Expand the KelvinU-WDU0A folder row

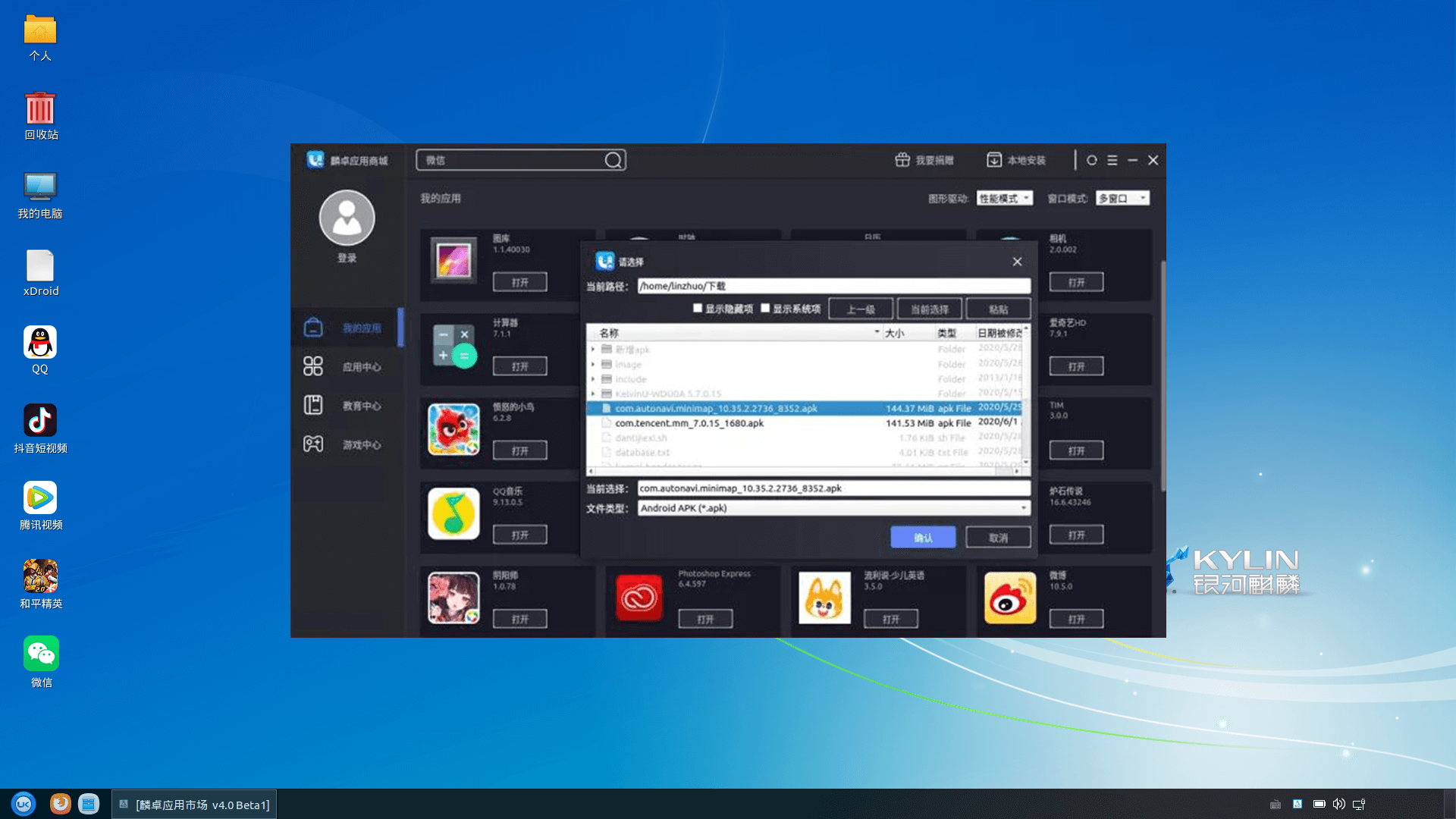(x=593, y=394)
